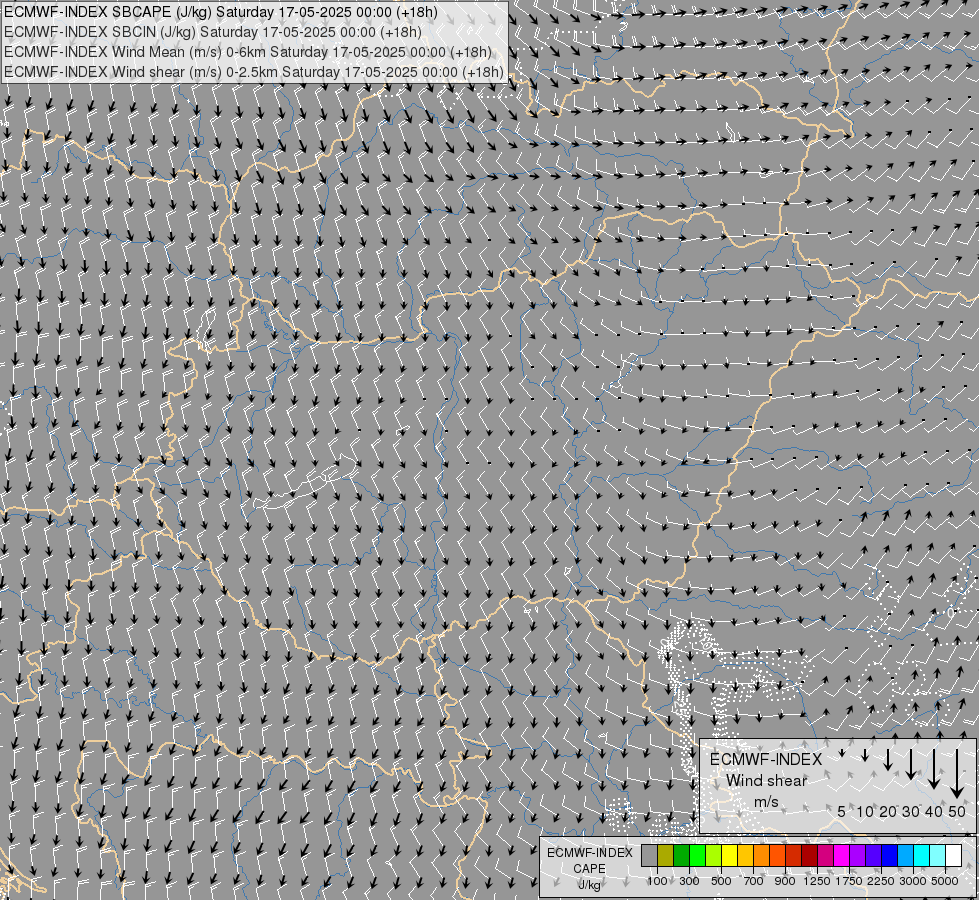This screenshot has width=979, height=900.
Task: Click the '100' tick label on the CAPE colorbar
Action: point(657,881)
